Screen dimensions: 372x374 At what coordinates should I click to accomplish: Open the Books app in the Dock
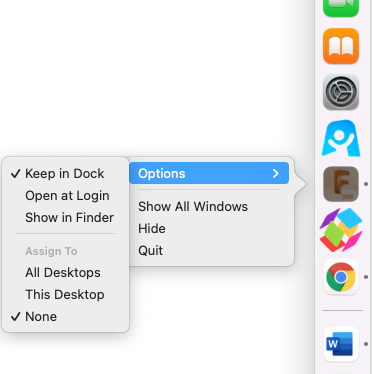(x=341, y=46)
